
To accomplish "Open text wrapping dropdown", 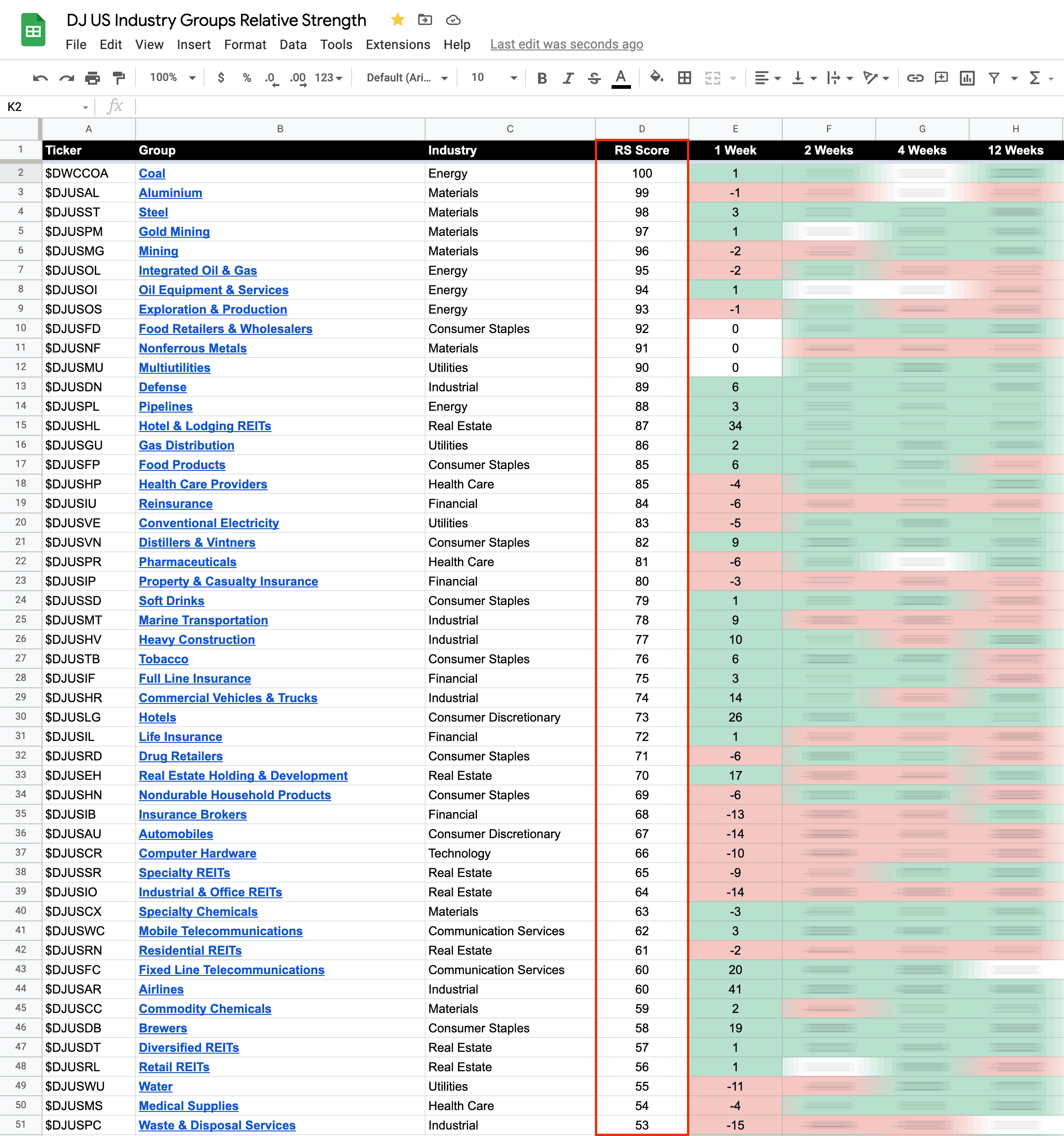I will point(840,78).
